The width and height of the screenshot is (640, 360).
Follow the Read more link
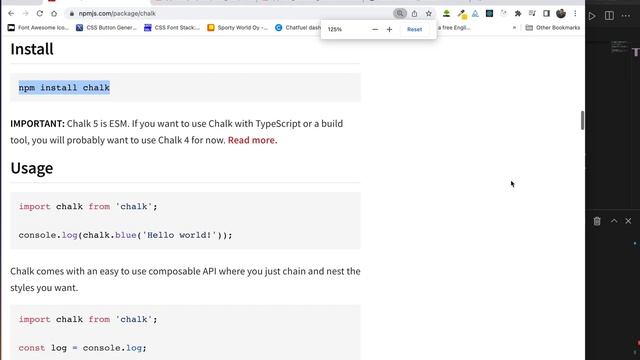(x=252, y=140)
